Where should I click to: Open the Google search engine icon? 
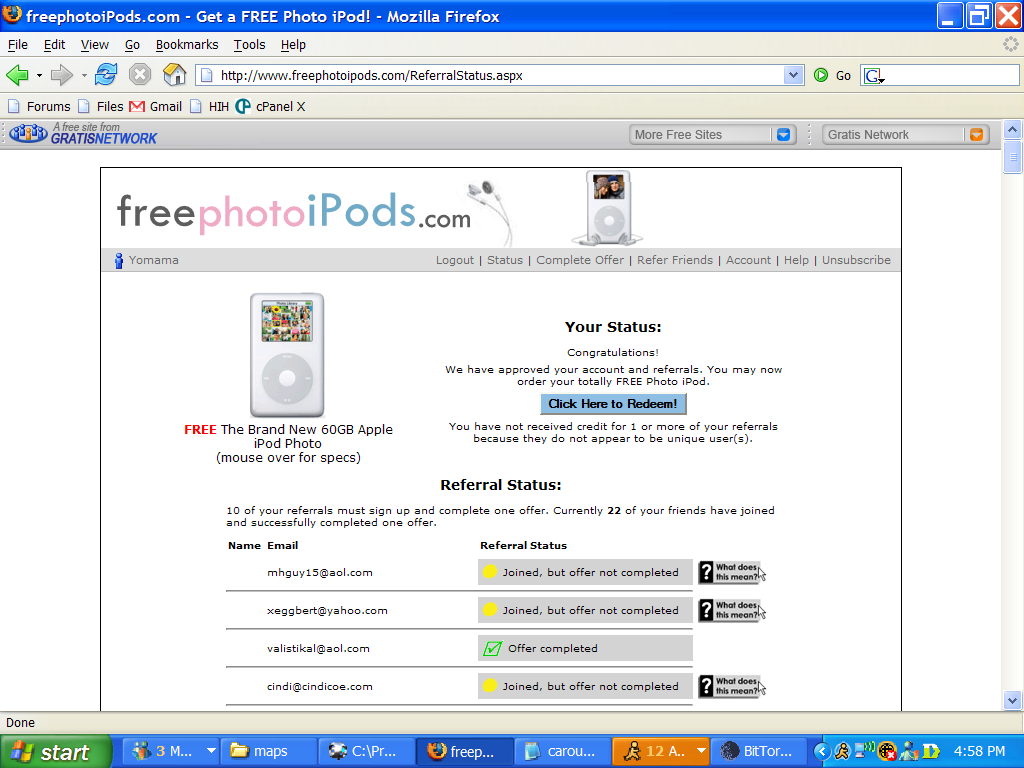(x=874, y=76)
